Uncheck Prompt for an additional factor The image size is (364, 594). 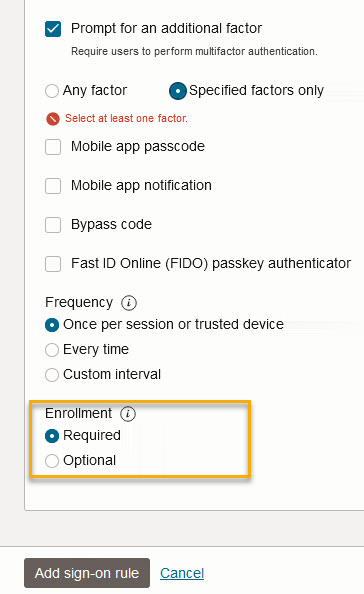click(53, 29)
